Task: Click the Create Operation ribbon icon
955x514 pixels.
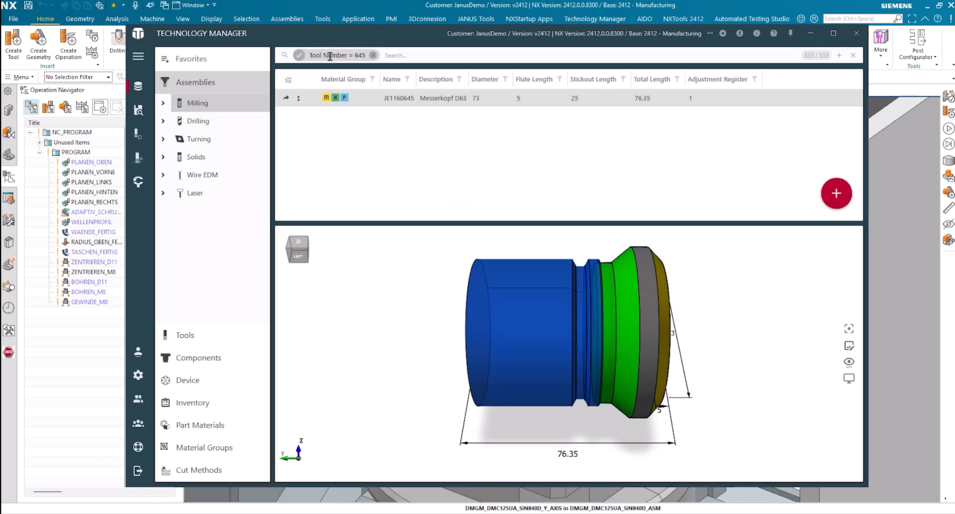Action: coord(68,44)
